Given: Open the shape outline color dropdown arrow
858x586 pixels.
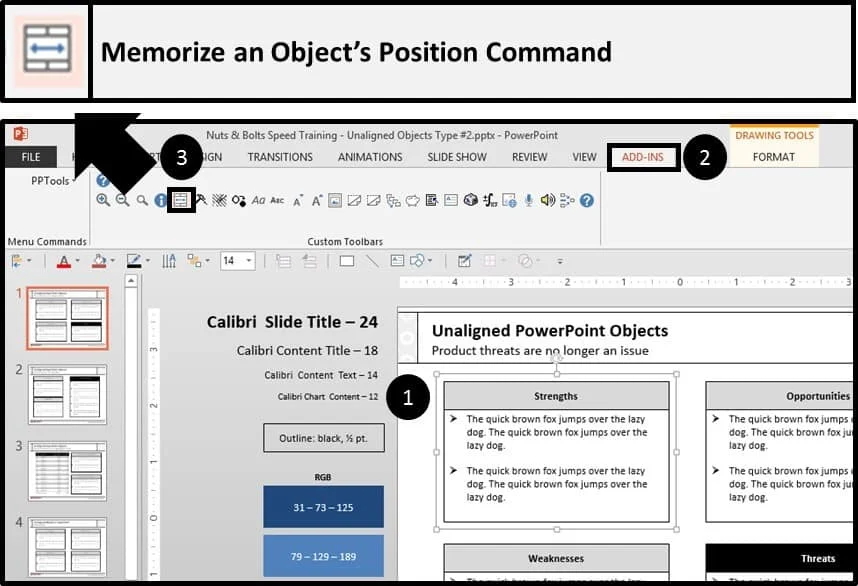Looking at the screenshot, I should pyautogui.click(x=148, y=261).
